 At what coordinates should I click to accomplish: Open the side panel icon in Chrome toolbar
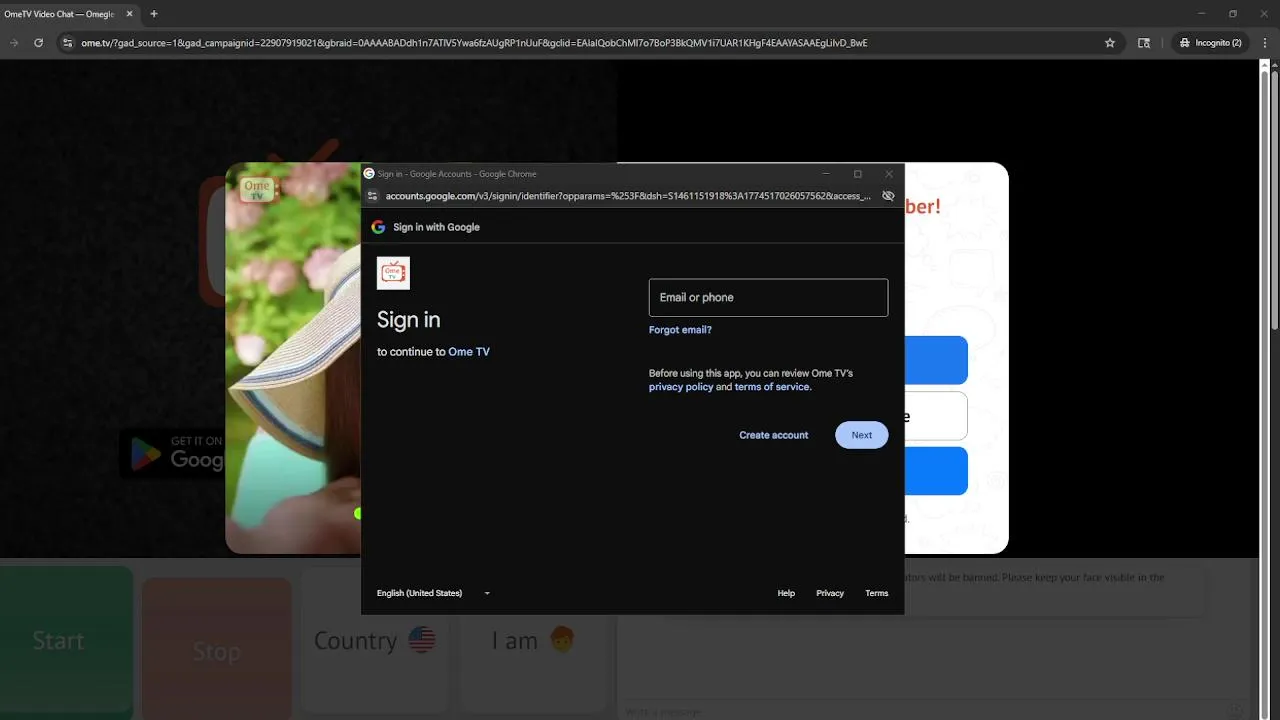[x=1144, y=43]
